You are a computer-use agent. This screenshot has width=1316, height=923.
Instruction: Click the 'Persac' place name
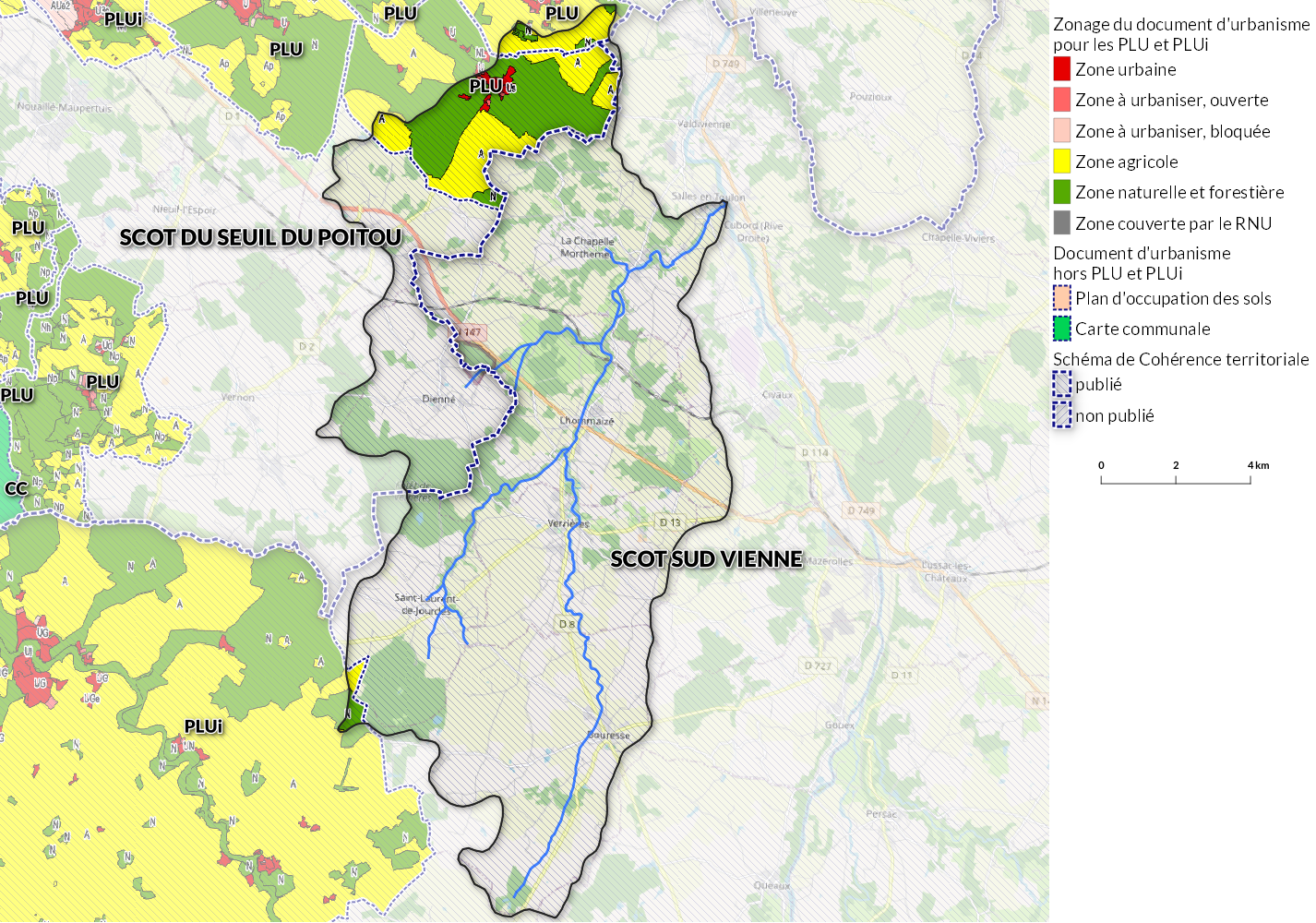[x=881, y=814]
